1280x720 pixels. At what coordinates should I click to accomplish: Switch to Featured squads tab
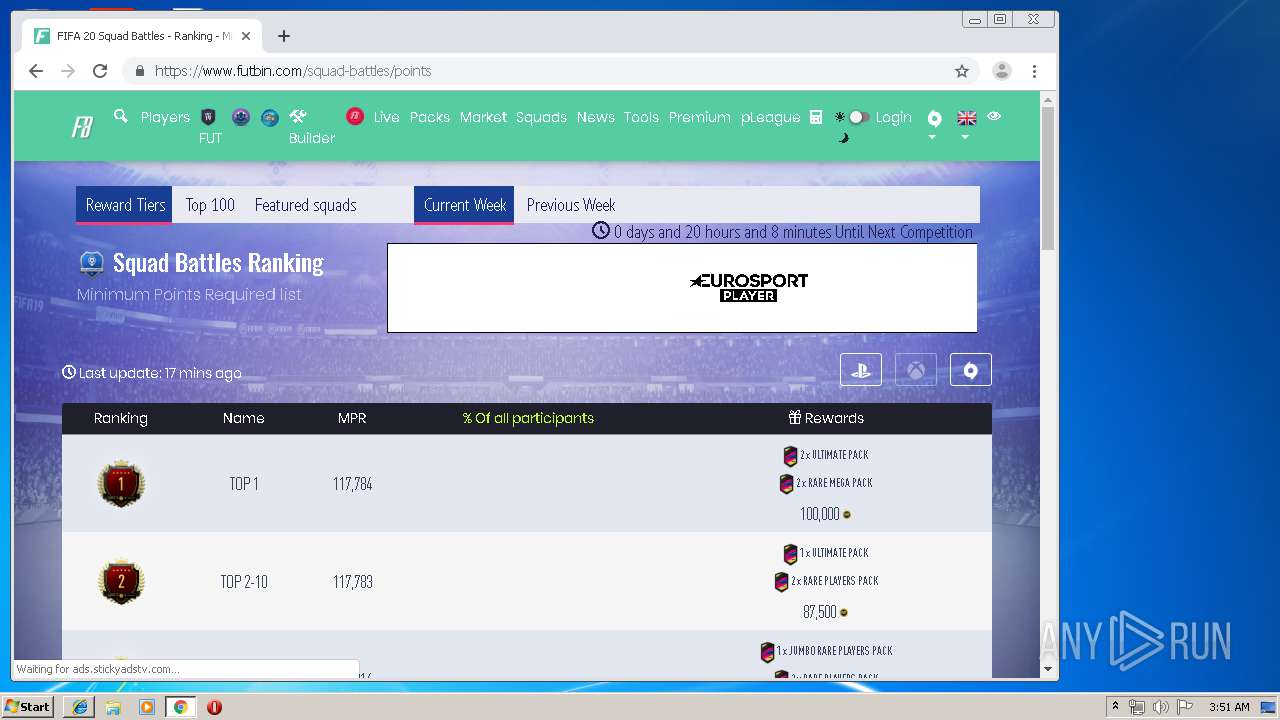(x=305, y=205)
